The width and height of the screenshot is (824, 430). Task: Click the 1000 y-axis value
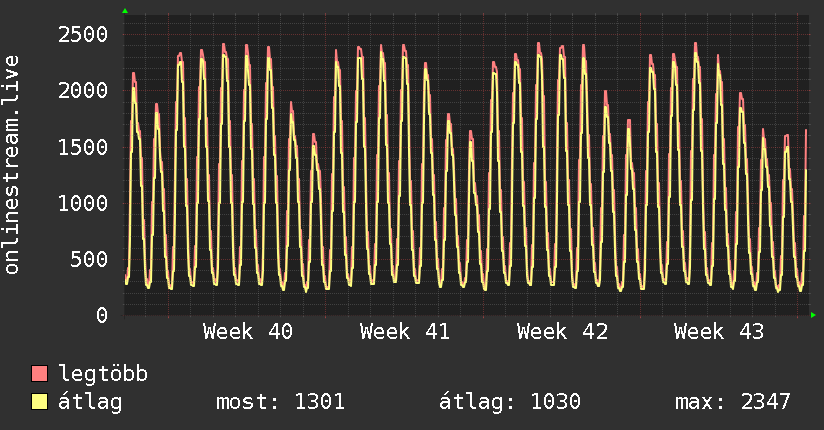[x=83, y=203]
